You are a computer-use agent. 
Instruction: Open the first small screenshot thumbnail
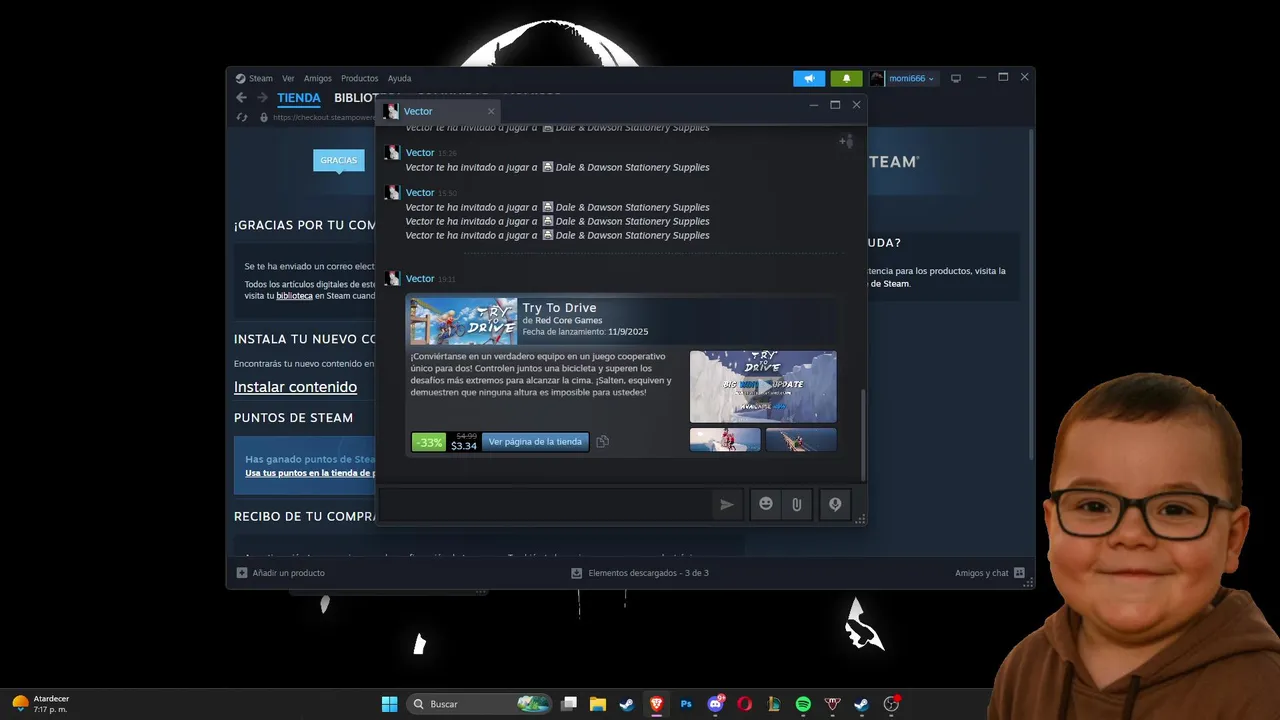click(725, 439)
